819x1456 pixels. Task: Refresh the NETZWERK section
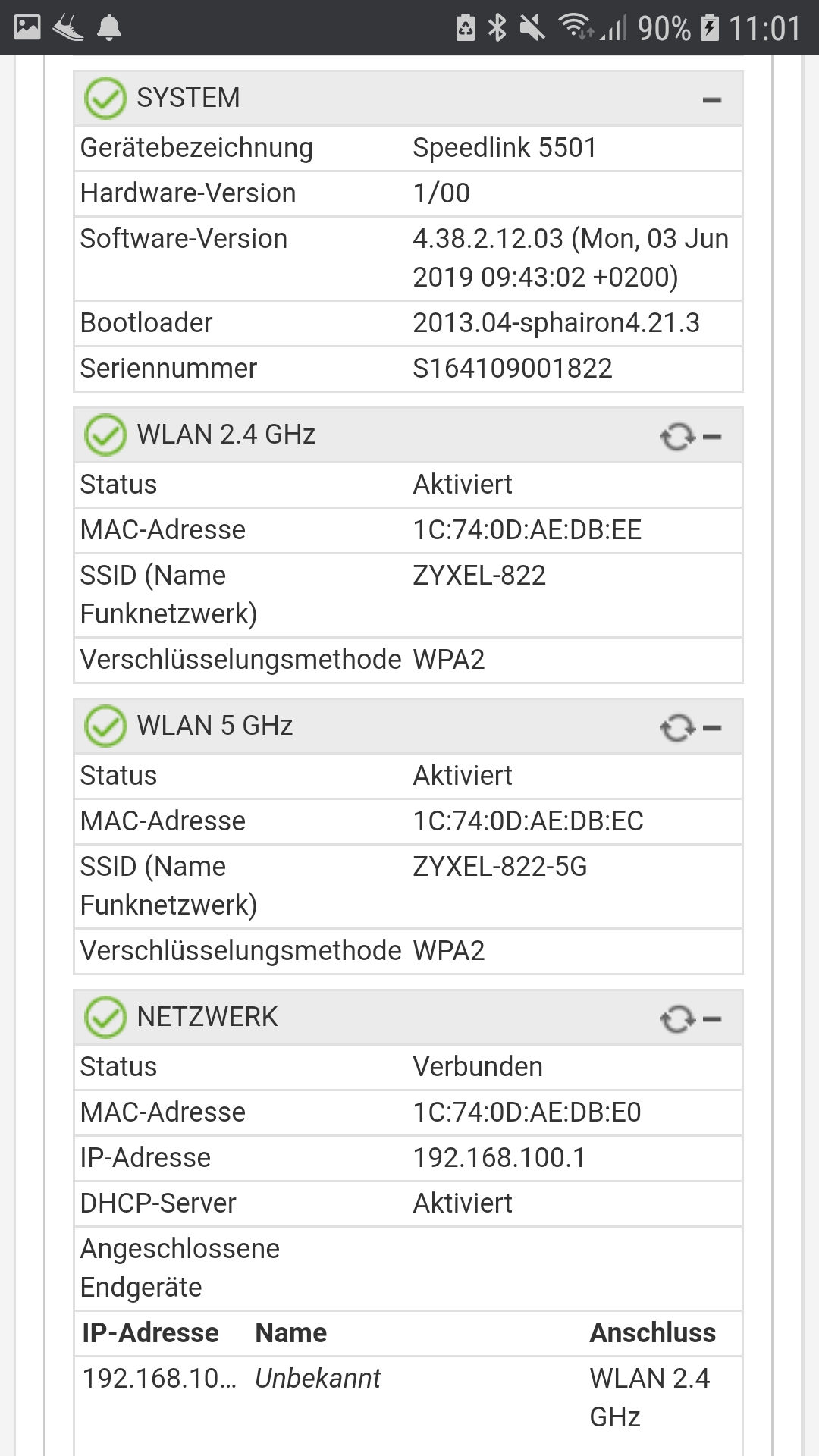point(677,1018)
